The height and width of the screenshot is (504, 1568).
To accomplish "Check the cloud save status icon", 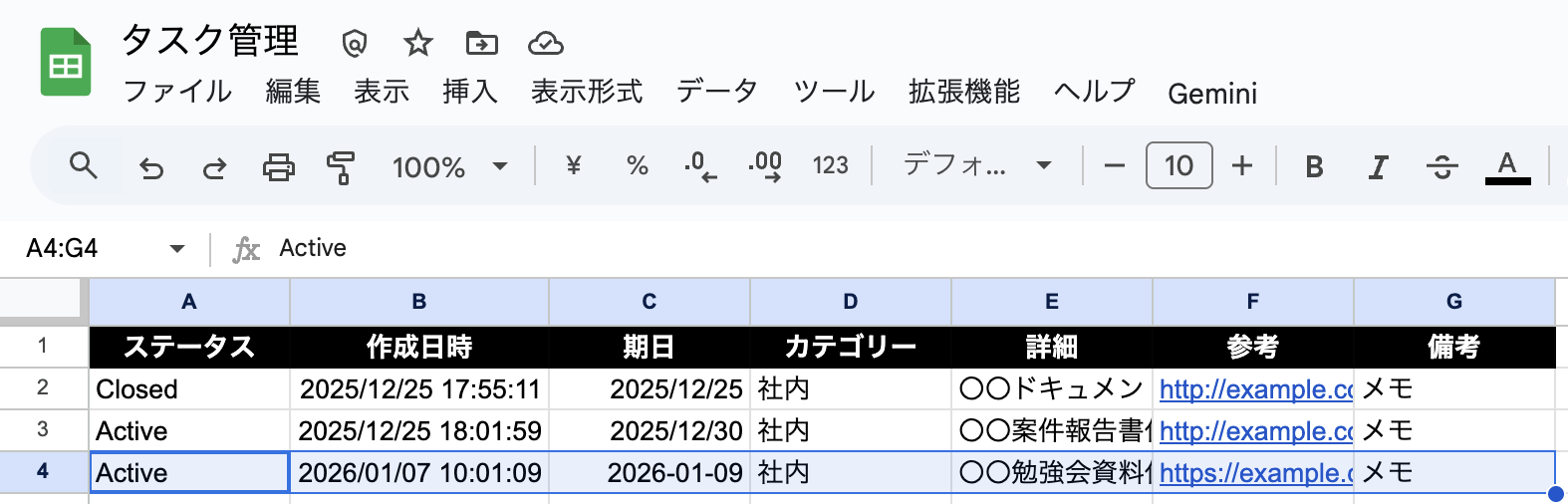I will pyautogui.click(x=545, y=43).
